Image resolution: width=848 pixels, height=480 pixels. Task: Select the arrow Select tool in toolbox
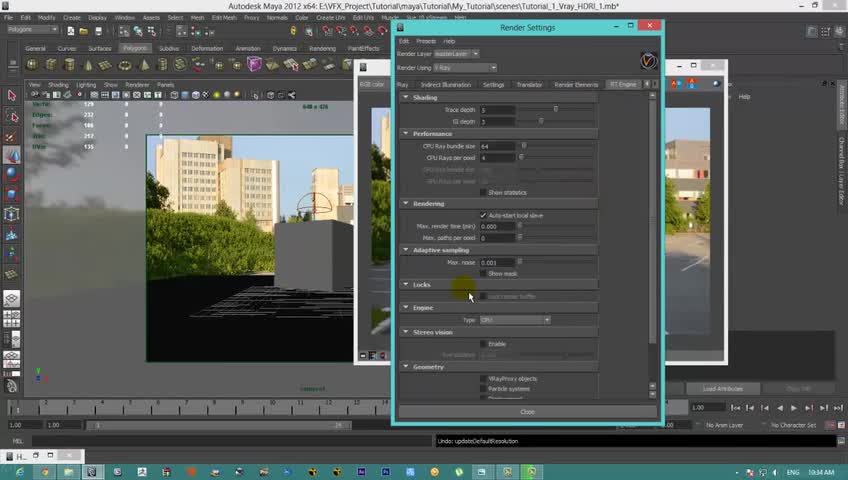click(12, 96)
